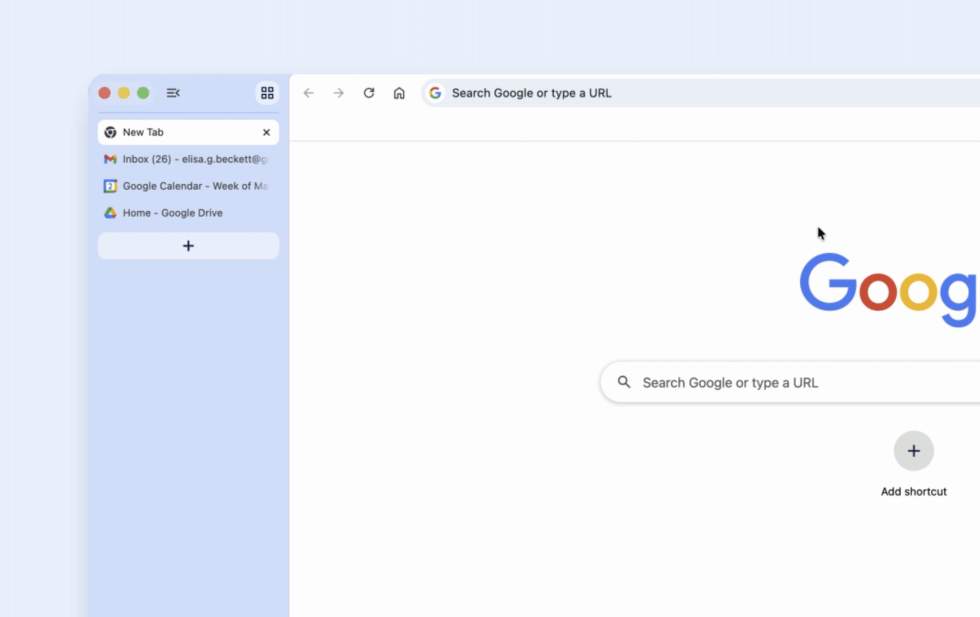Screen dimensions: 980x617
Task: Open the tab groups grid icon
Action: pos(266,92)
